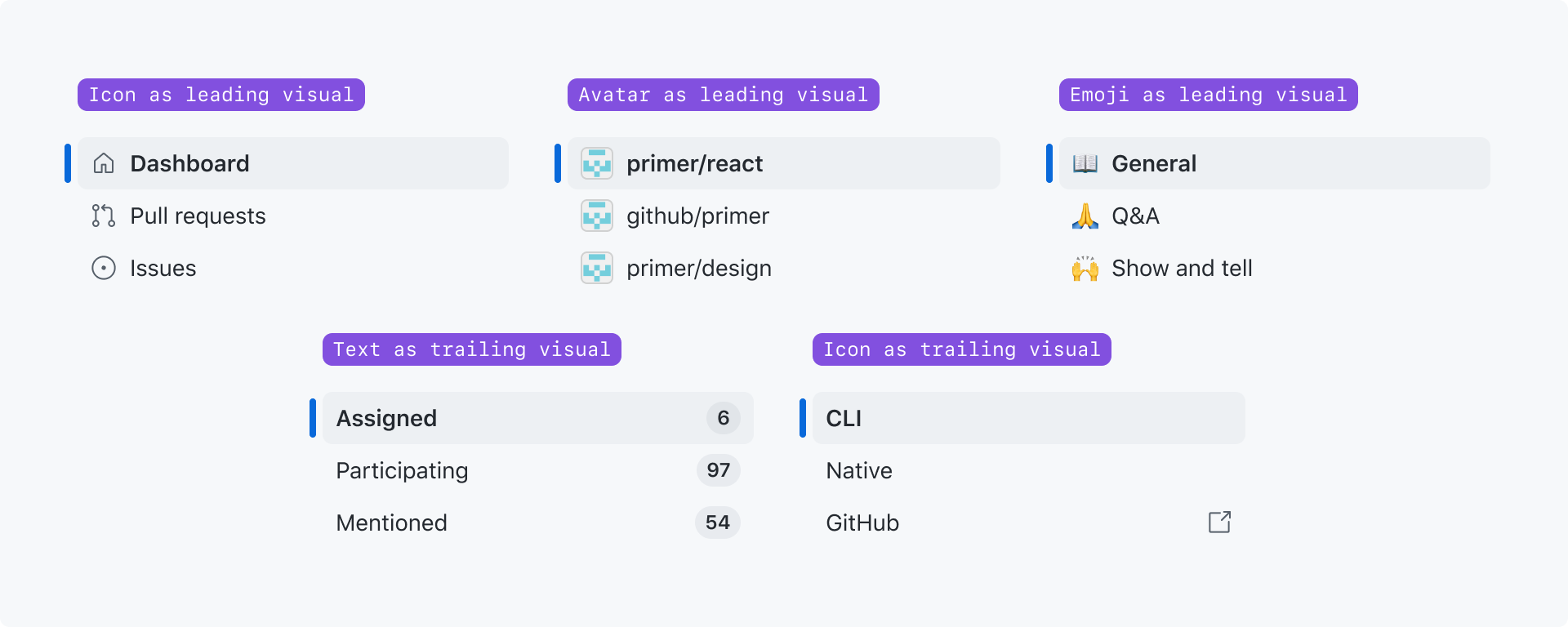Open Show and tell
The image size is (1568, 627).
(1275, 268)
